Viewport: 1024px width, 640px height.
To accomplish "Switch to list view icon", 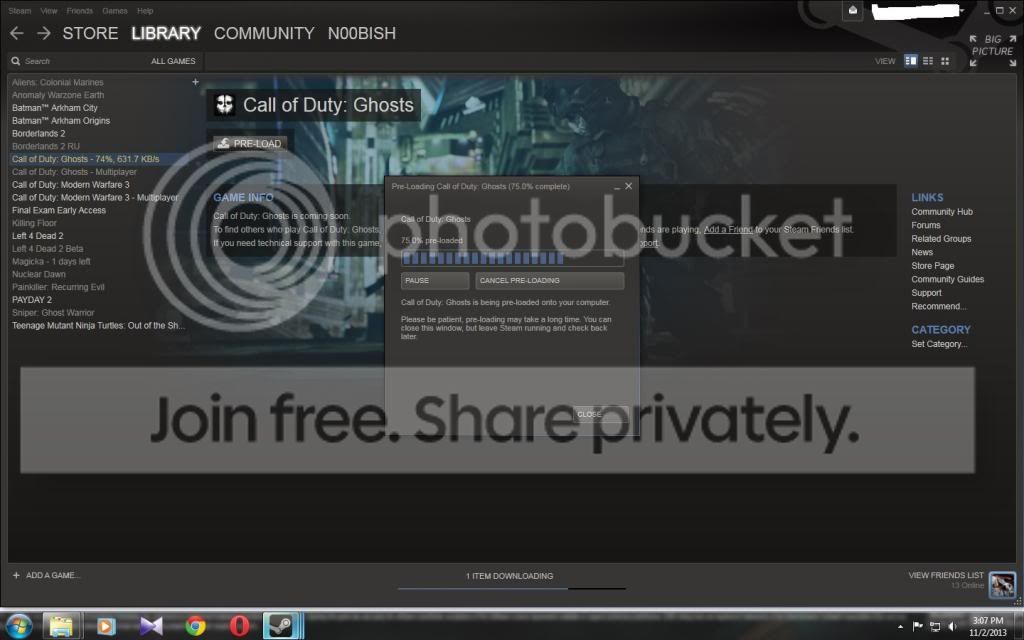I will tap(928, 61).
